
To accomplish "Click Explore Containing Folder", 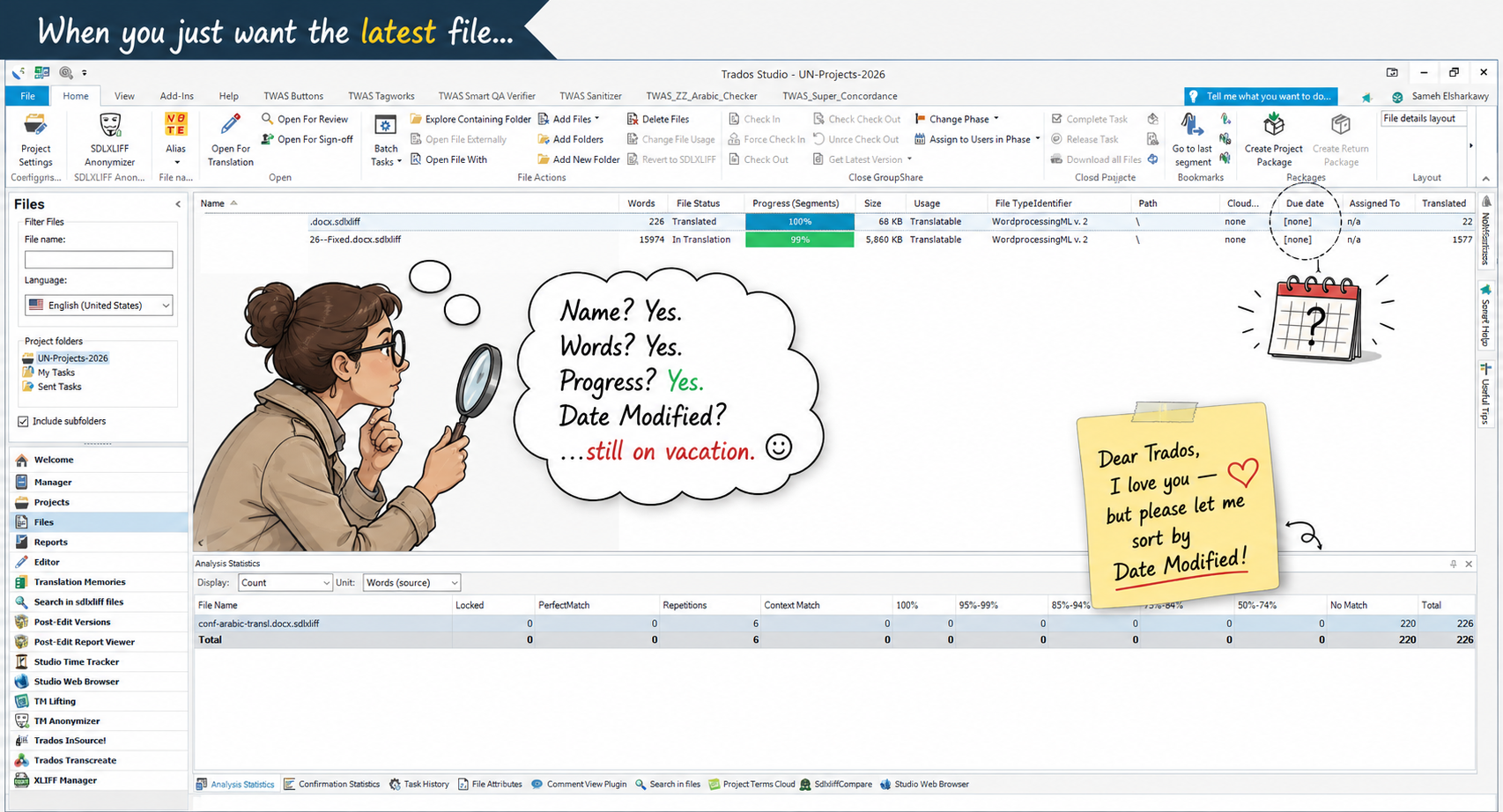I will coord(470,119).
